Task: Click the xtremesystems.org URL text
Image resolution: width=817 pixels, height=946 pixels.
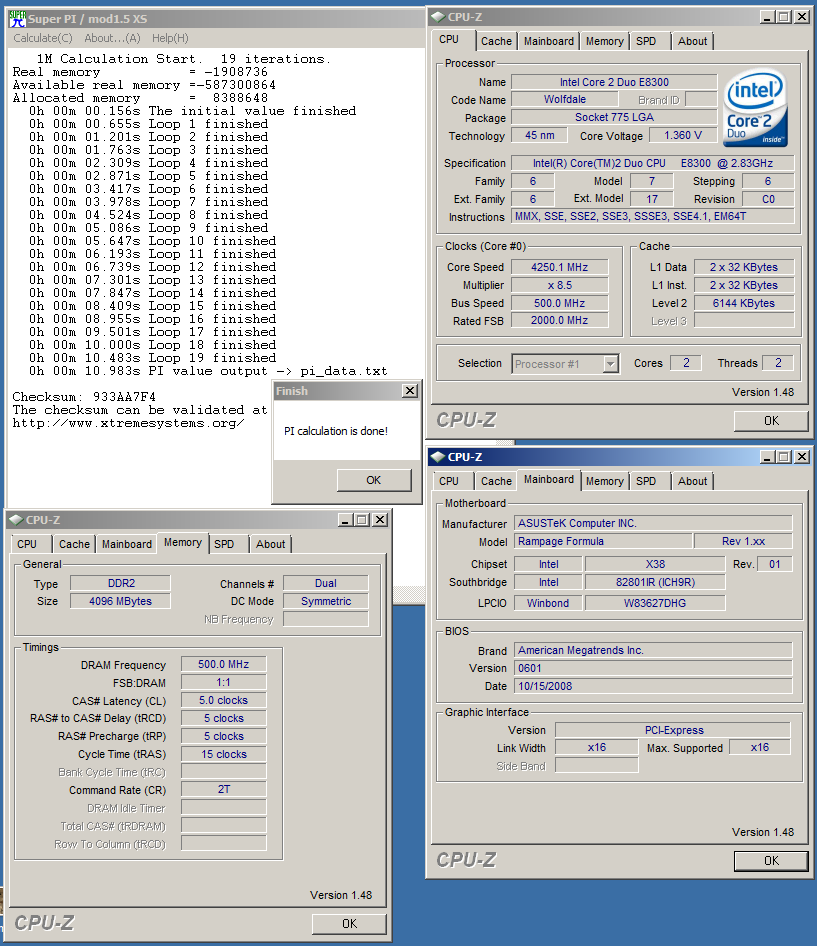Action: [128, 423]
